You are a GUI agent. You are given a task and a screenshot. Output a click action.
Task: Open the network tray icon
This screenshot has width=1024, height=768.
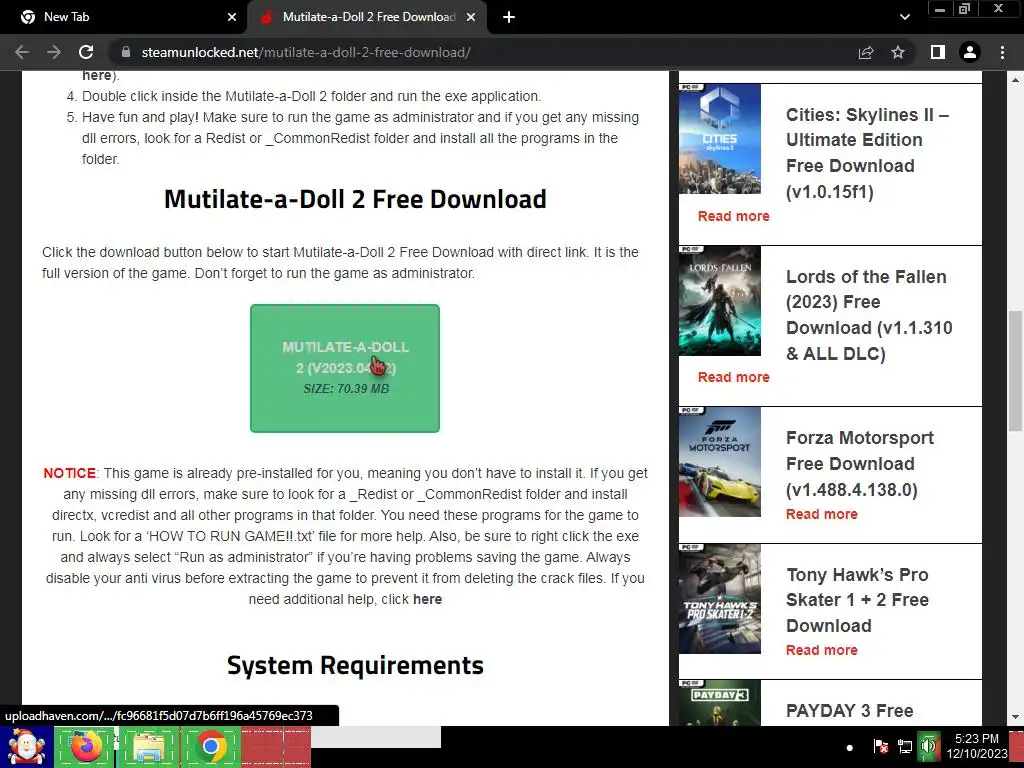[904, 746]
